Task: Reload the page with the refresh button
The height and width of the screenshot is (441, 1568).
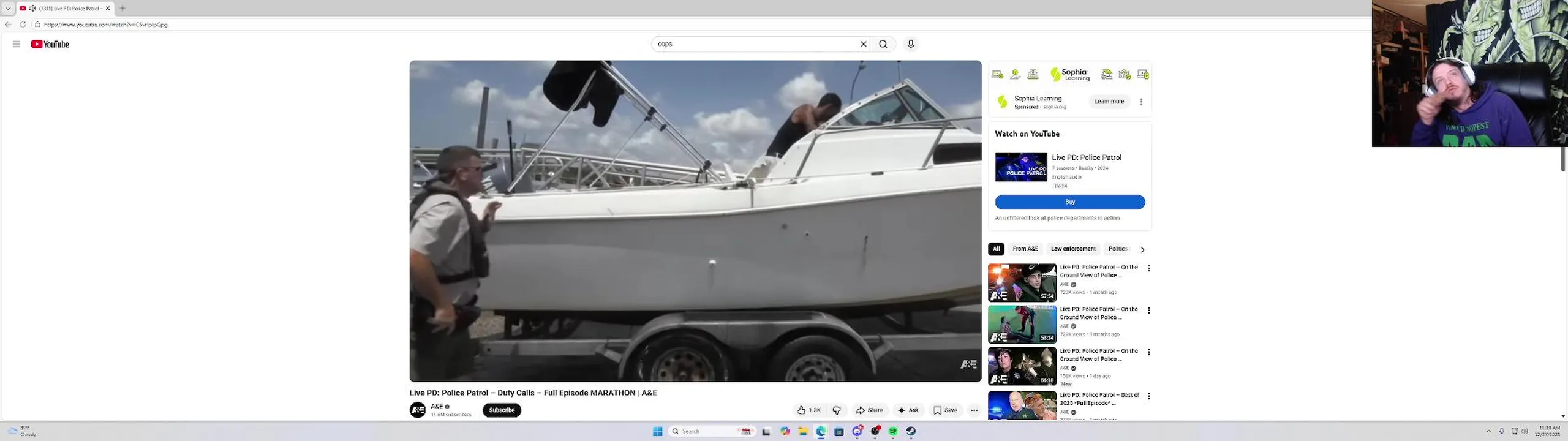Action: click(23, 24)
